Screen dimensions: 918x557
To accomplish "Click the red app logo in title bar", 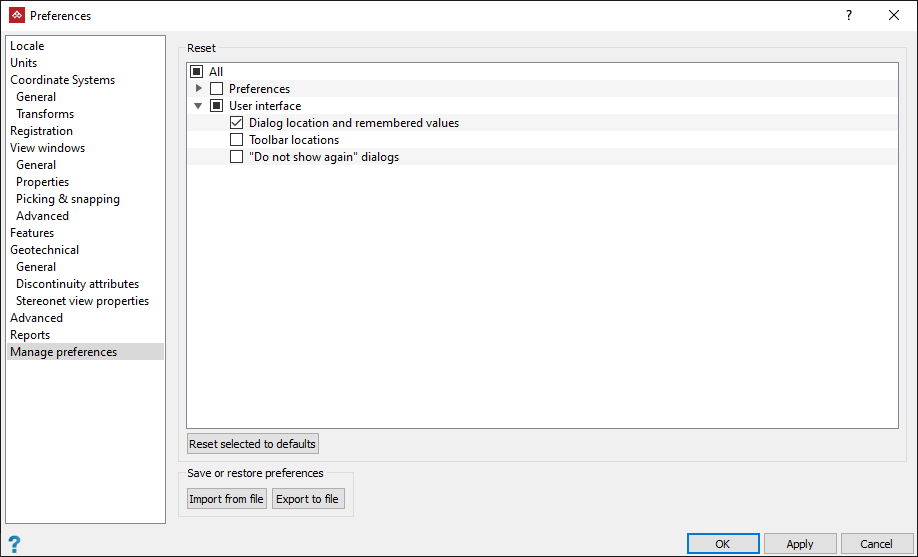I will click(x=16, y=15).
